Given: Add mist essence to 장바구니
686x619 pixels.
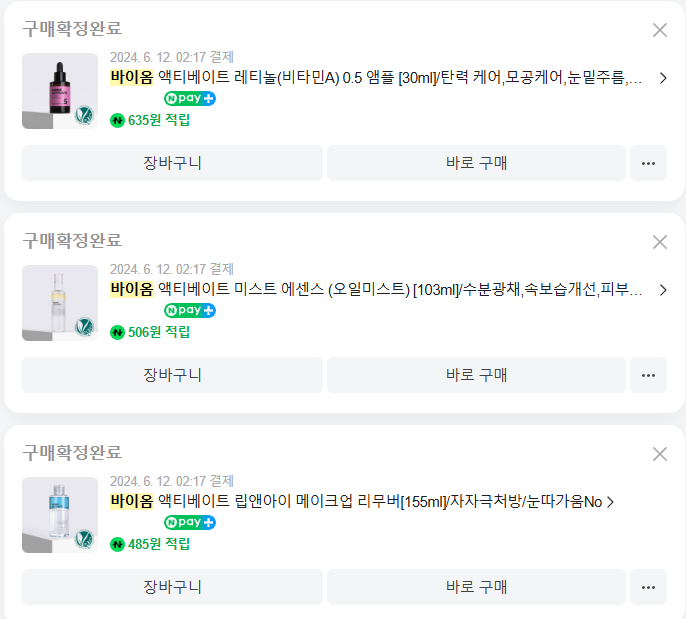Looking at the screenshot, I should pos(172,375).
